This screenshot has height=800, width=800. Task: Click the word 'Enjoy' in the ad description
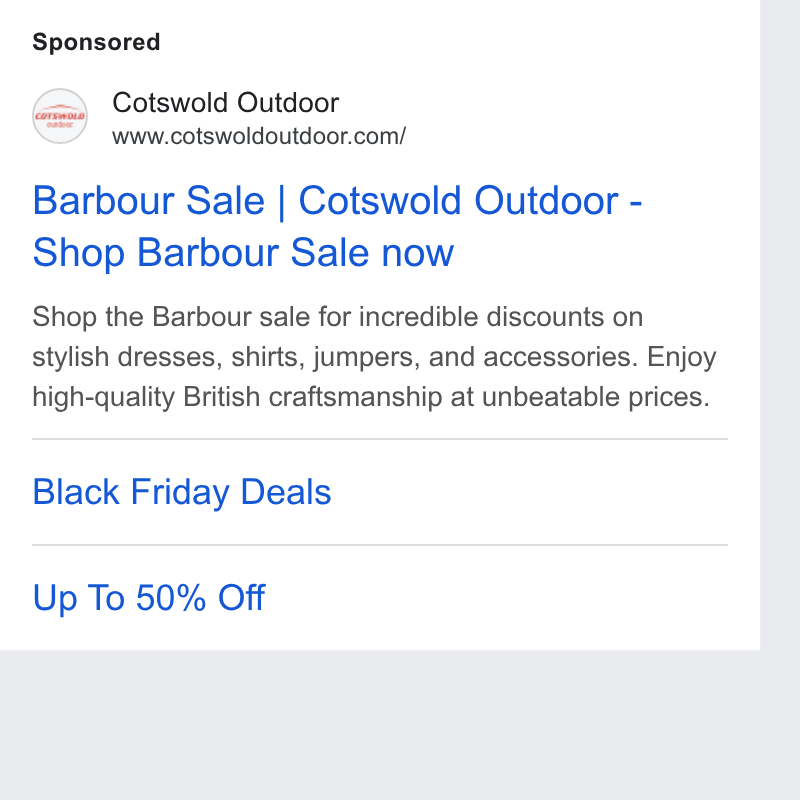click(682, 357)
